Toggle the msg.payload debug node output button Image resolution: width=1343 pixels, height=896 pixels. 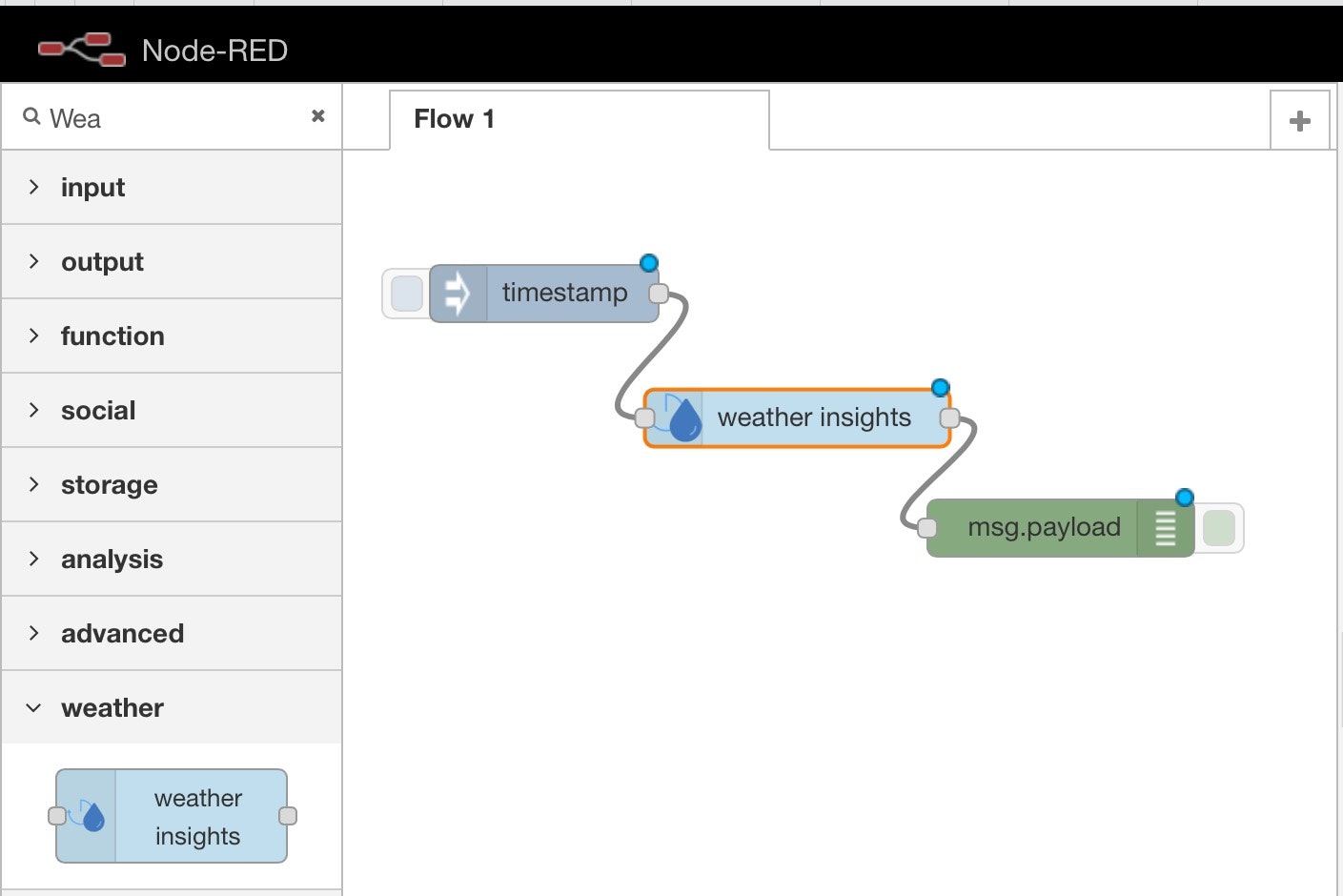point(1218,528)
